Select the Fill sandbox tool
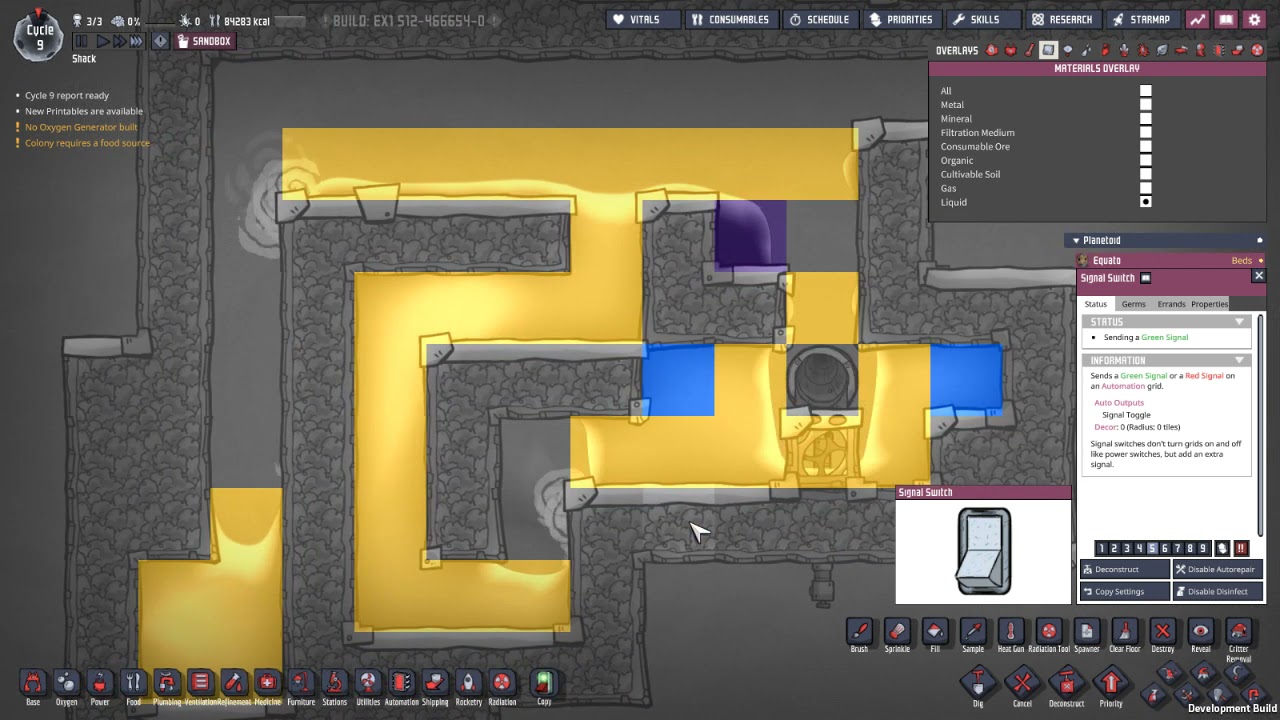Viewport: 1280px width, 720px height. pos(935,631)
